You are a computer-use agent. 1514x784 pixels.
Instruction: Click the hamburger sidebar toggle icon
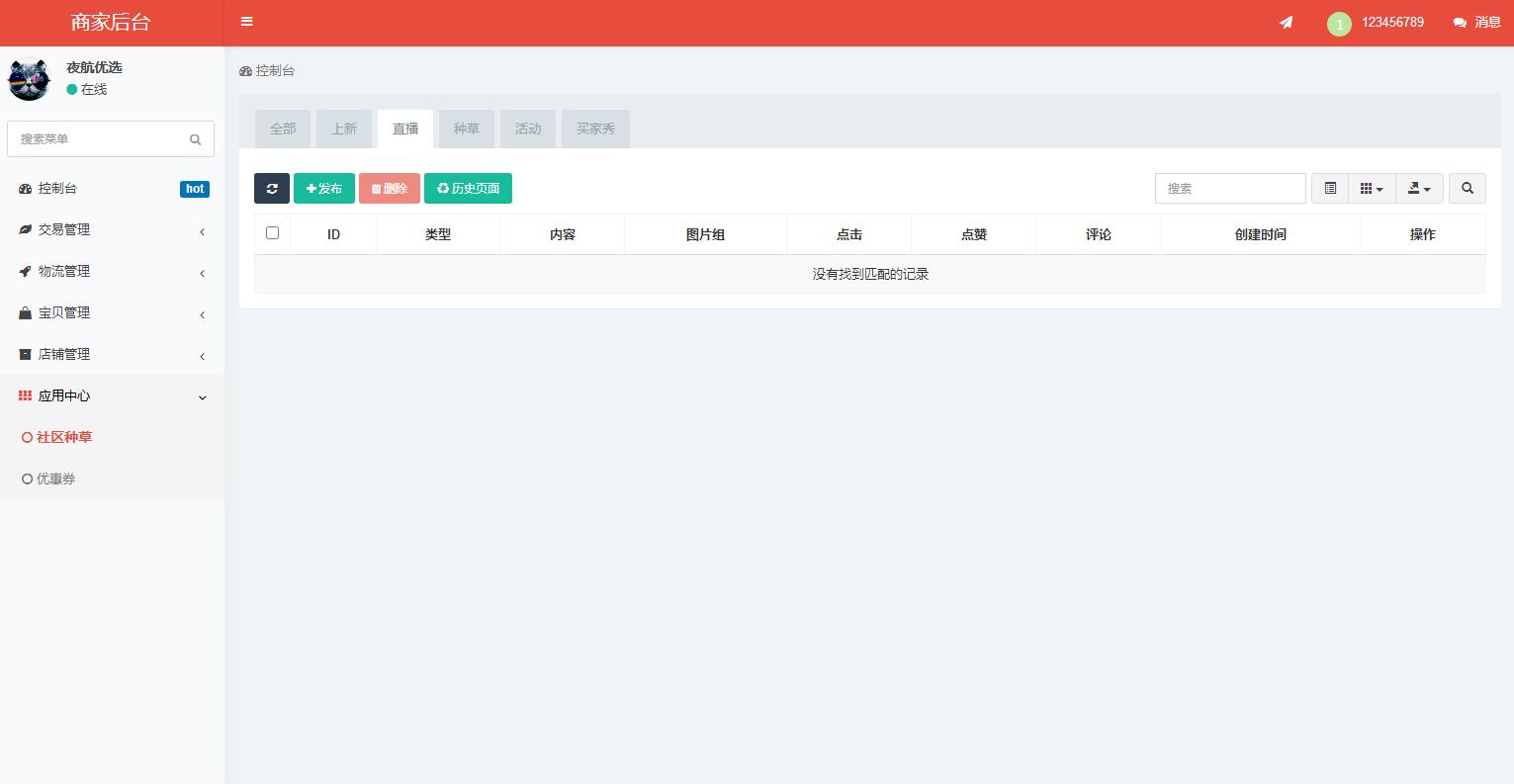click(x=247, y=22)
